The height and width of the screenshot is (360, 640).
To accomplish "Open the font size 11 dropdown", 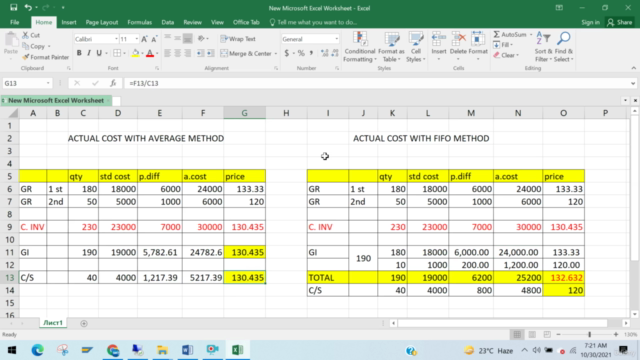I will point(136,39).
